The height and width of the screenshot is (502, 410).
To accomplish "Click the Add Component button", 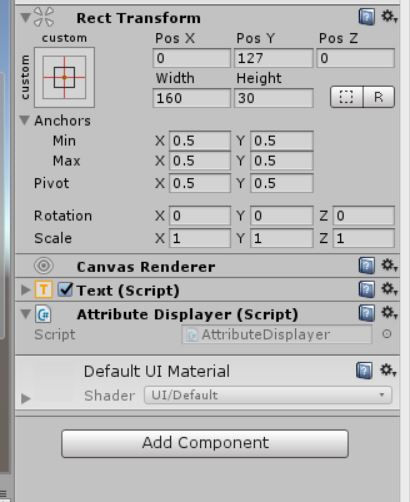I will pyautogui.click(x=205, y=443).
